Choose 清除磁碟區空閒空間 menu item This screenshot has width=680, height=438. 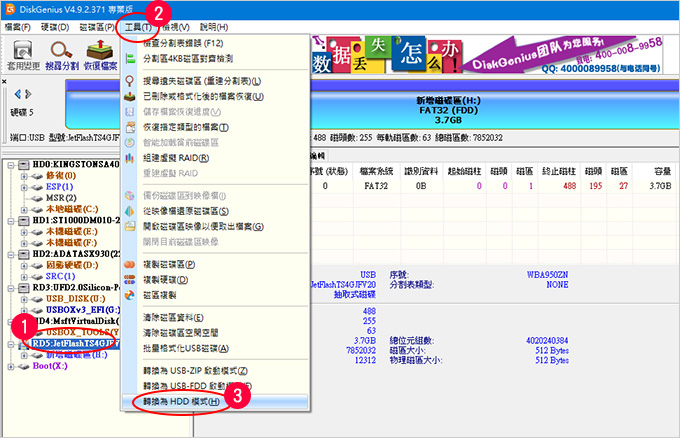[x=215, y=333]
